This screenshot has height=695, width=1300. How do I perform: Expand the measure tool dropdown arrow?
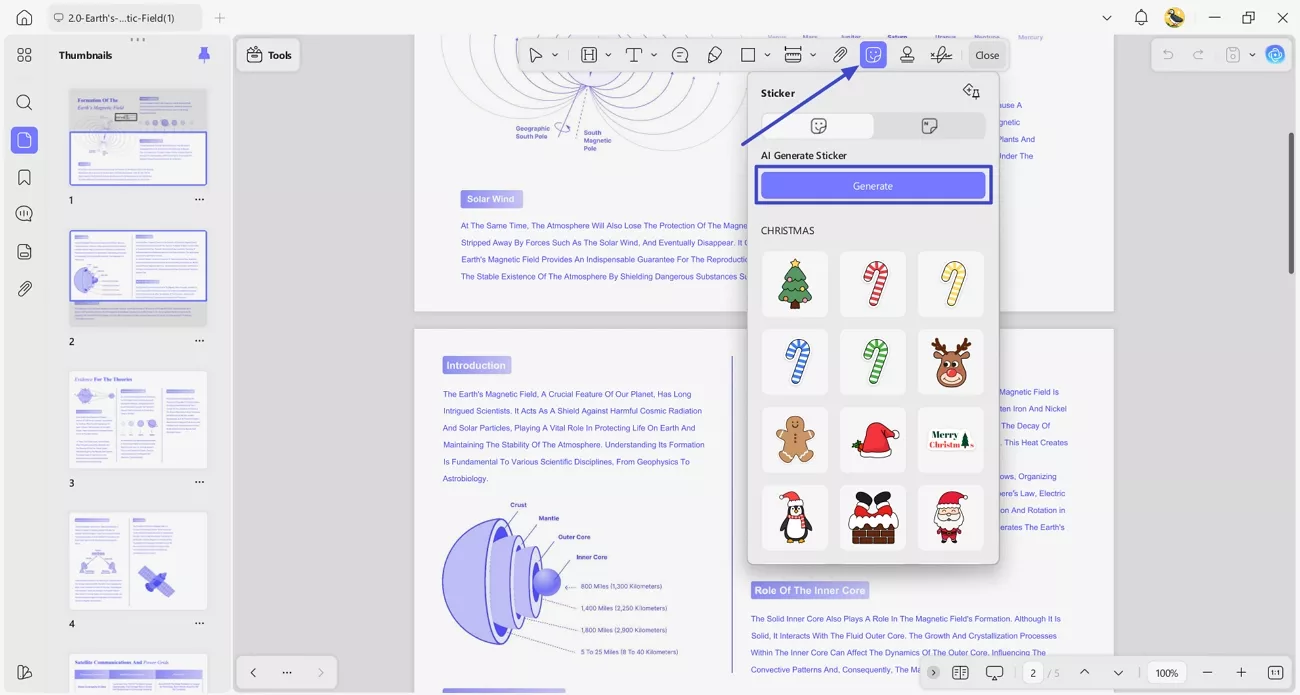813,55
